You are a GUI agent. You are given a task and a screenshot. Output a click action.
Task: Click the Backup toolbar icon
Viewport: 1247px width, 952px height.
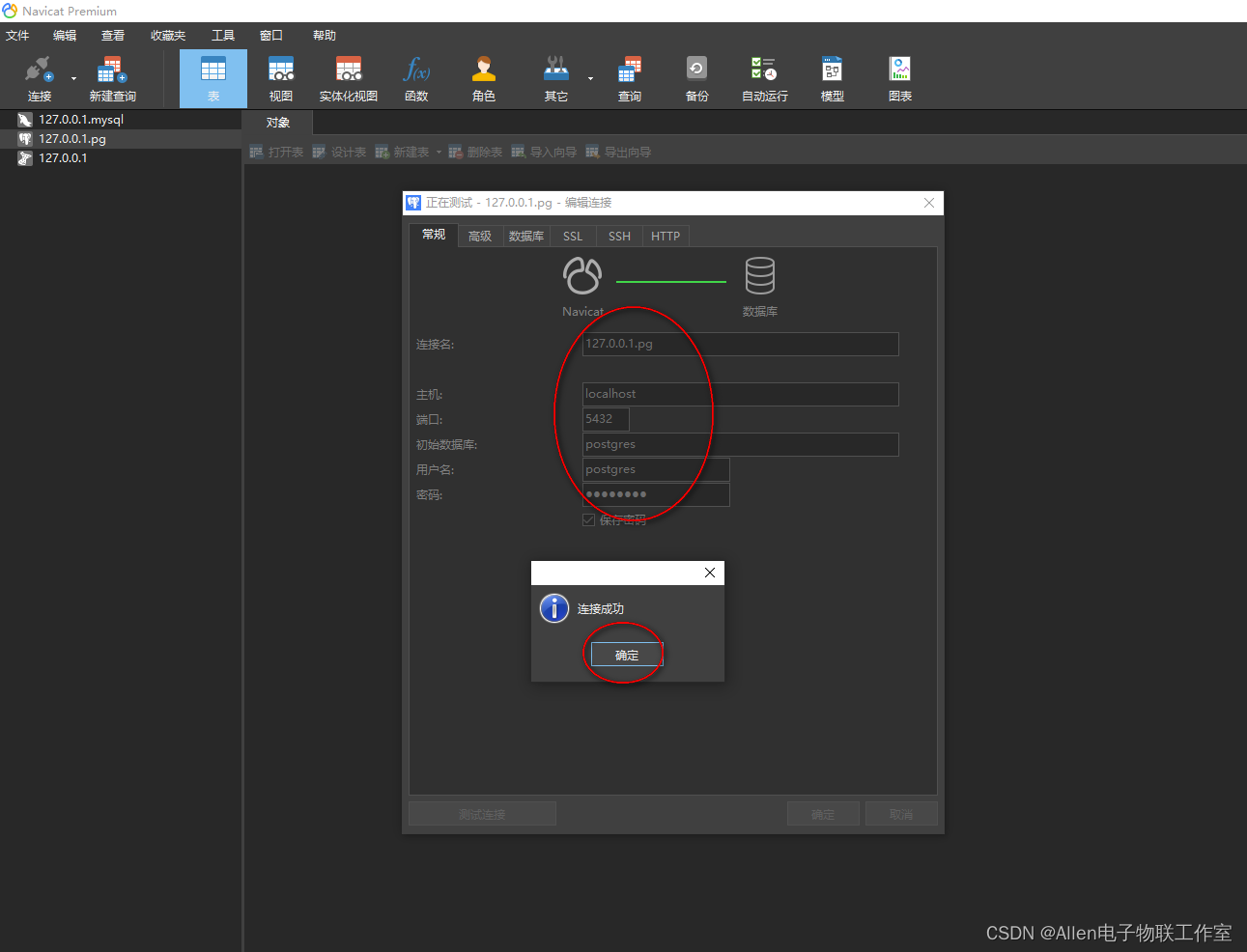(696, 70)
